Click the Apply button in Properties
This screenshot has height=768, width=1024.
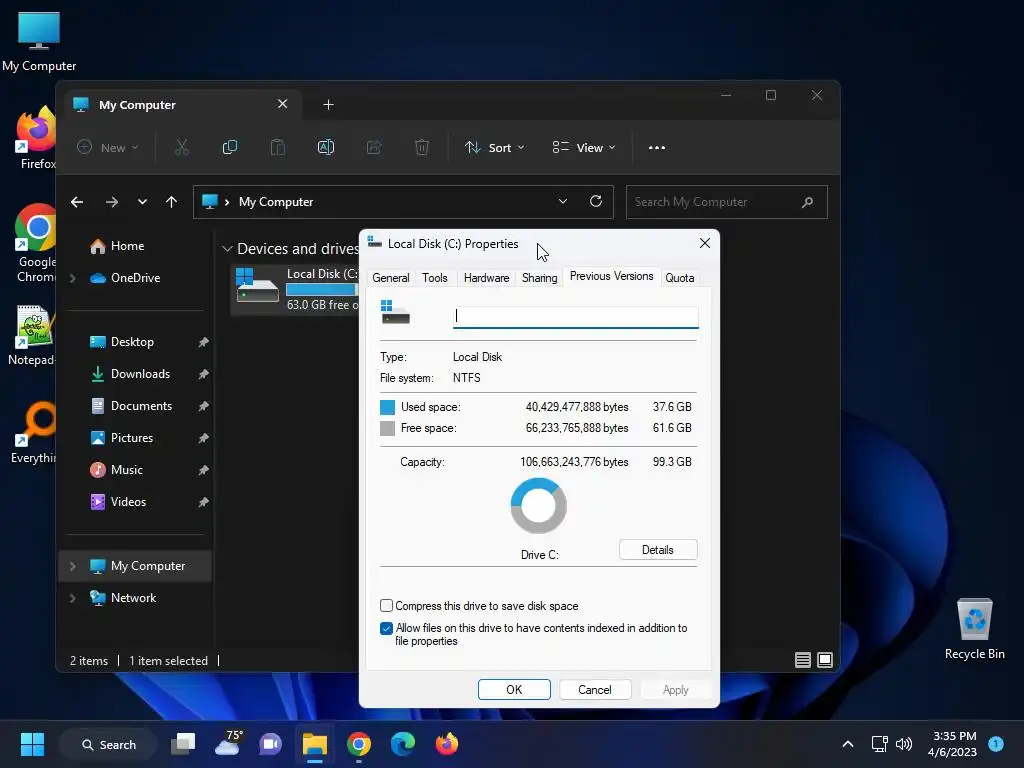coord(675,690)
